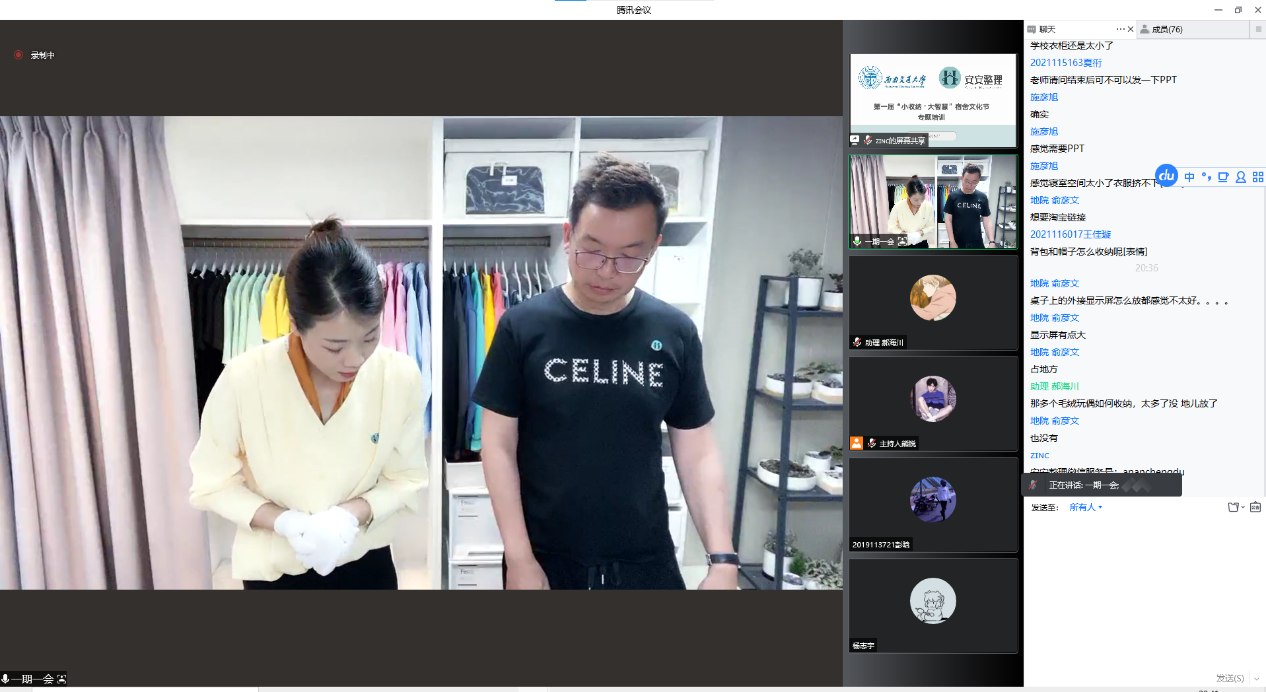The width and height of the screenshot is (1266, 692).
Task: Select the Chat (聊天) tab
Action: coord(1047,30)
